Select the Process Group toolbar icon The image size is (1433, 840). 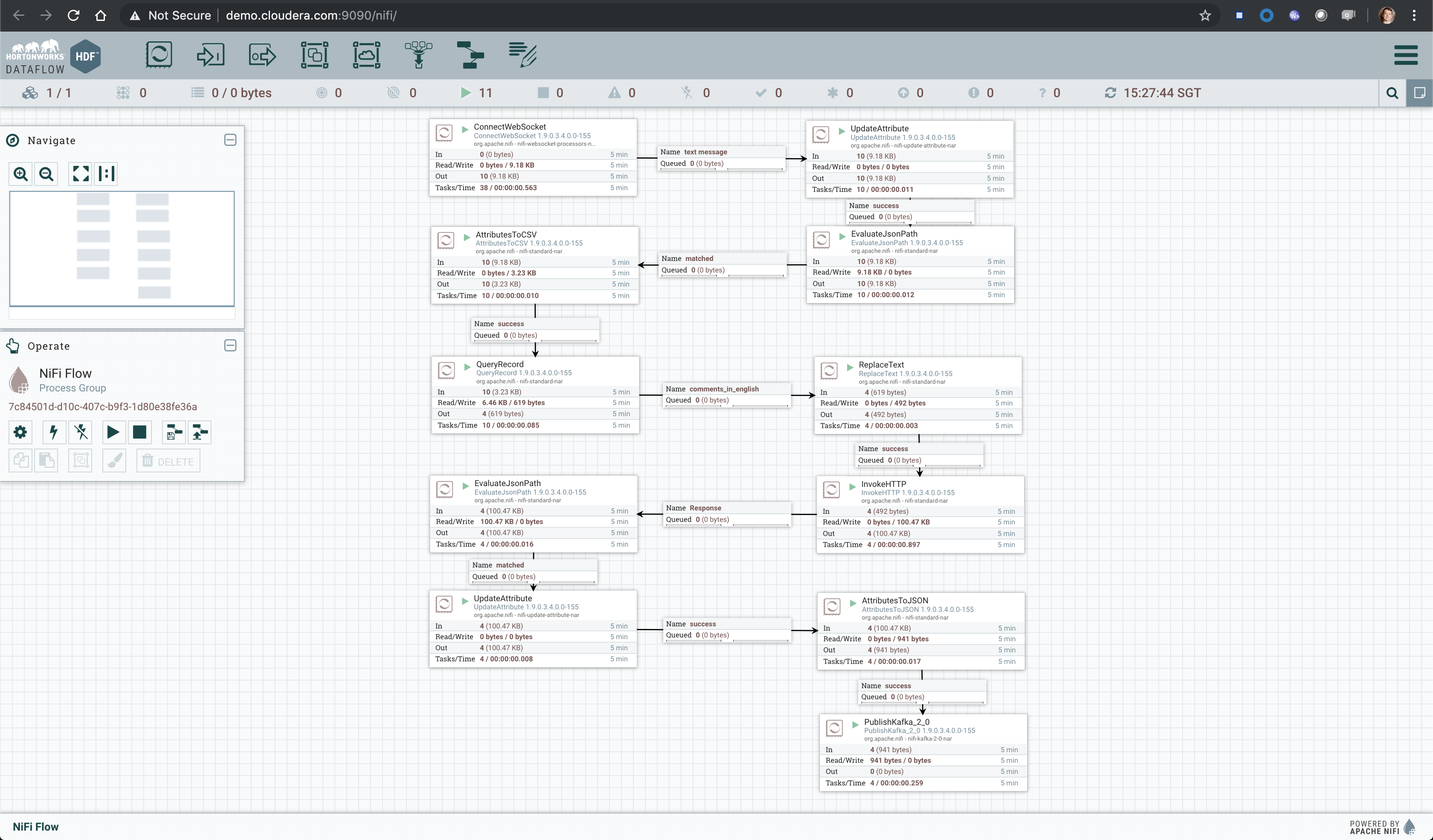(x=314, y=55)
